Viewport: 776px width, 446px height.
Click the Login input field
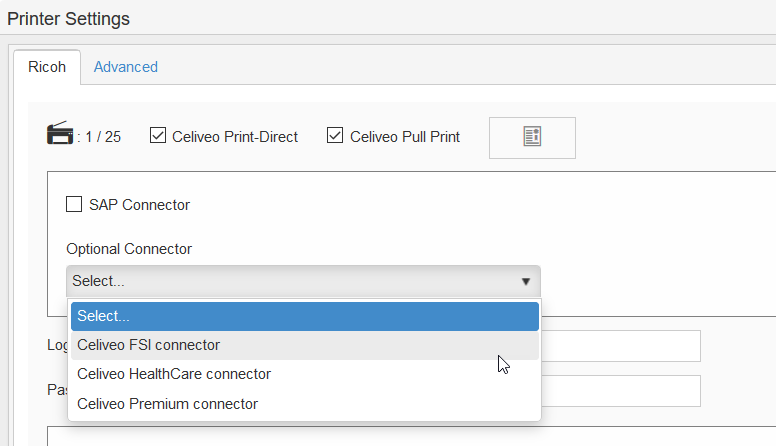click(621, 346)
